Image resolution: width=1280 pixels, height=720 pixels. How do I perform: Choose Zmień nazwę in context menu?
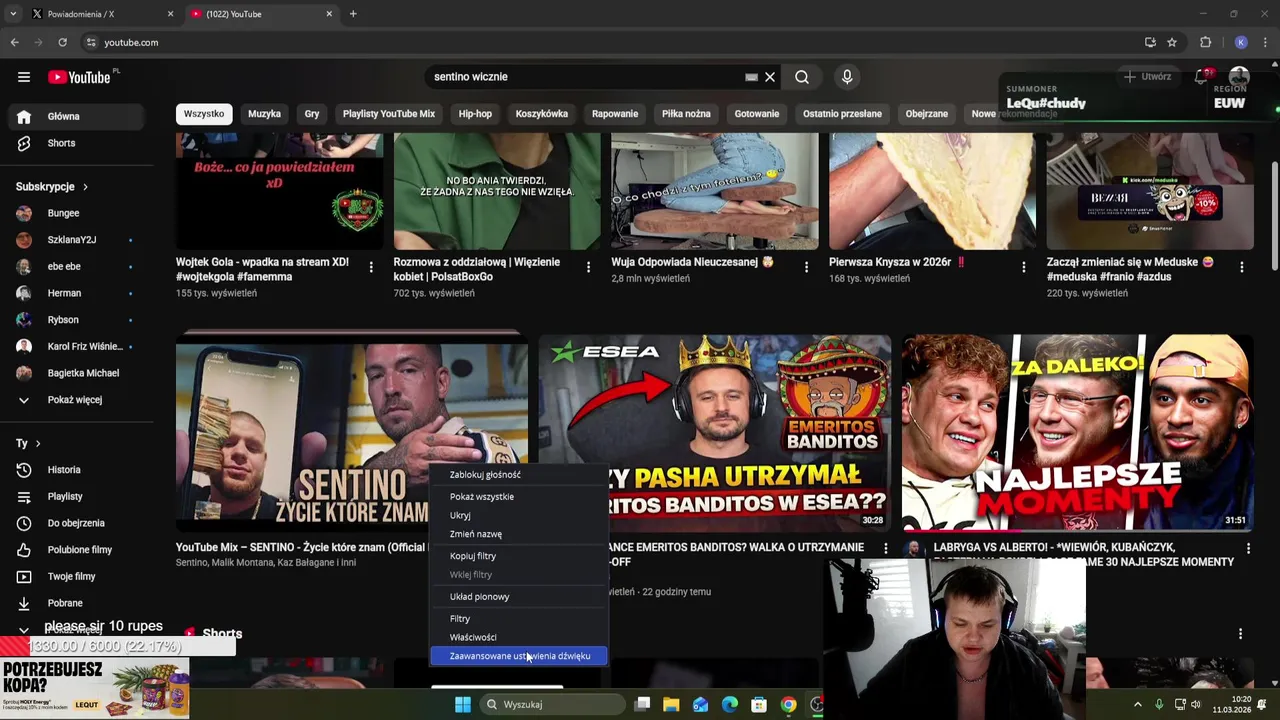click(519, 534)
